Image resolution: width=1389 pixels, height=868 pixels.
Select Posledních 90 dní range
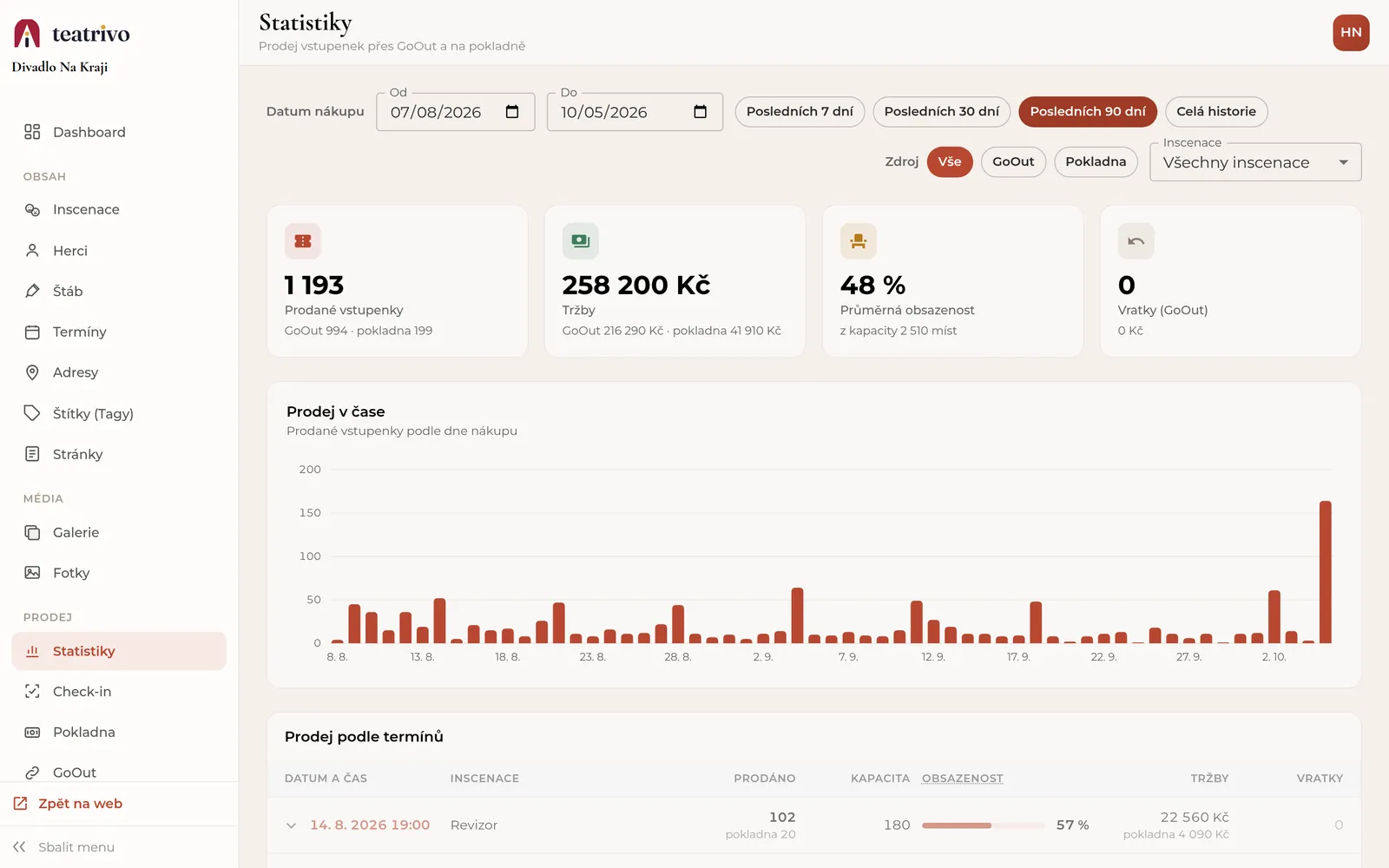[x=1088, y=112]
